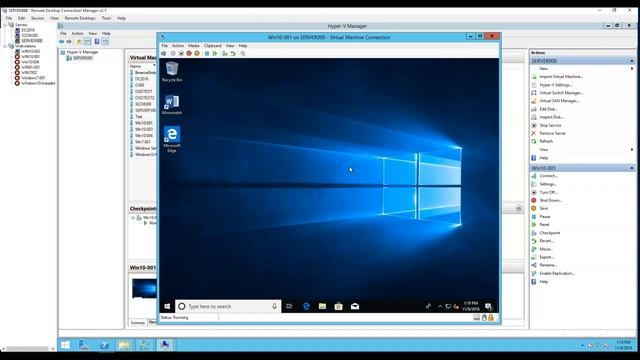The image size is (640, 360).
Task: Click Import Virtual Machine in Actions pane
Action: (561, 77)
